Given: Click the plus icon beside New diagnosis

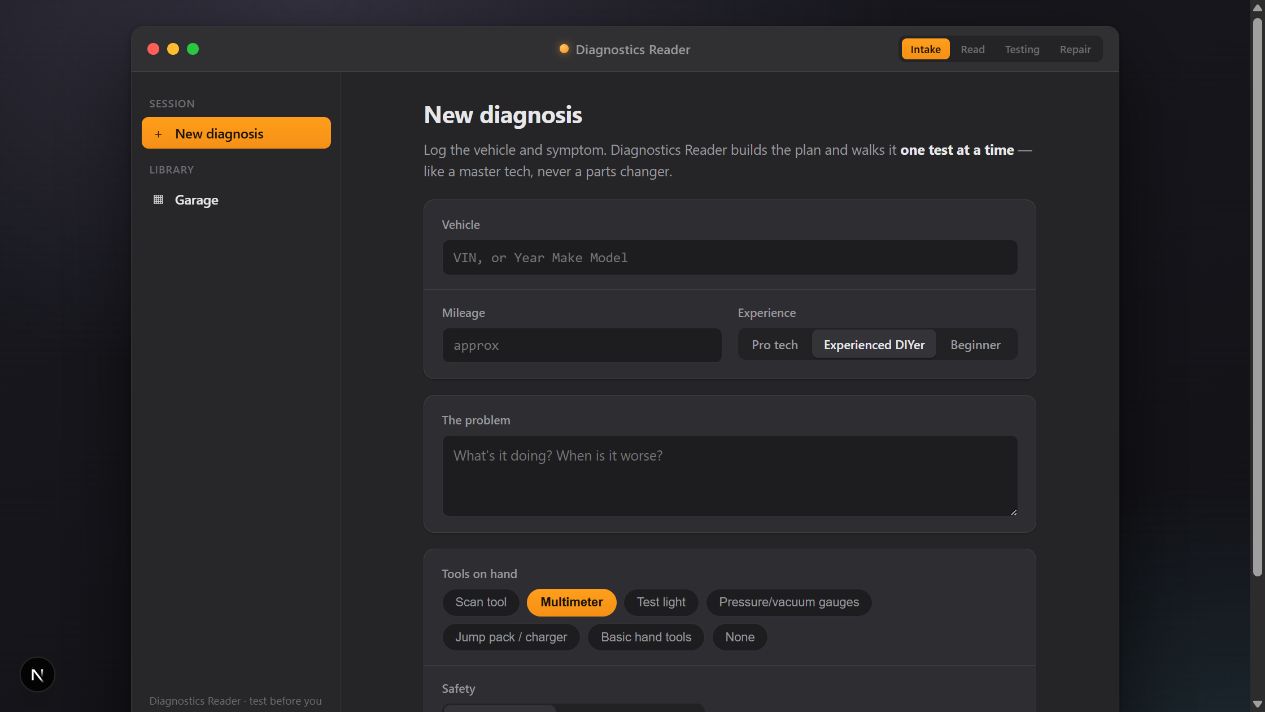Looking at the screenshot, I should (158, 134).
